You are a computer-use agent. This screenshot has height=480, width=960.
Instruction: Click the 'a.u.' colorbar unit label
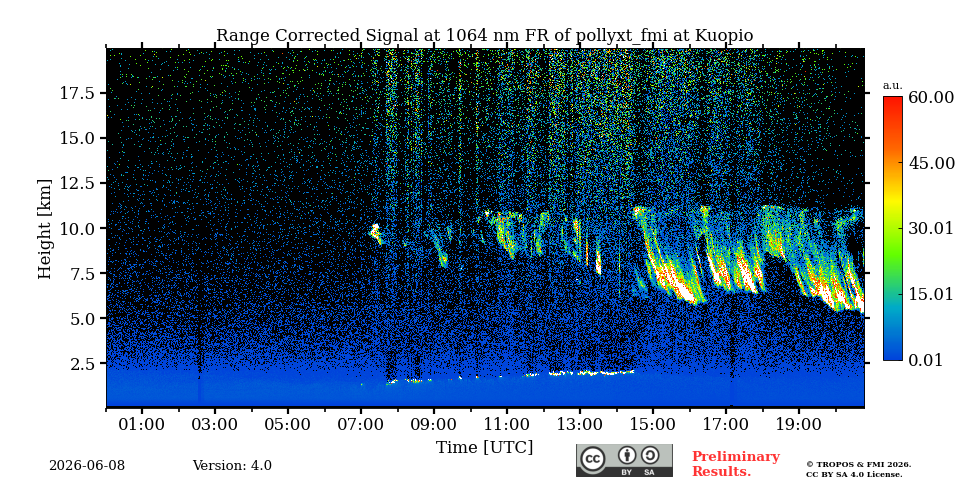(x=893, y=86)
